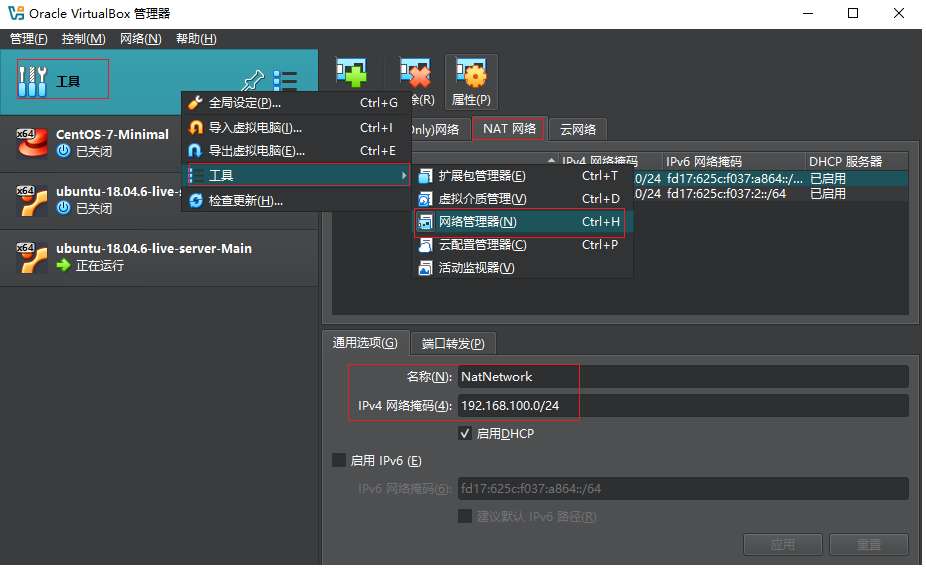Click the Activity Monitor icon

click(425, 268)
